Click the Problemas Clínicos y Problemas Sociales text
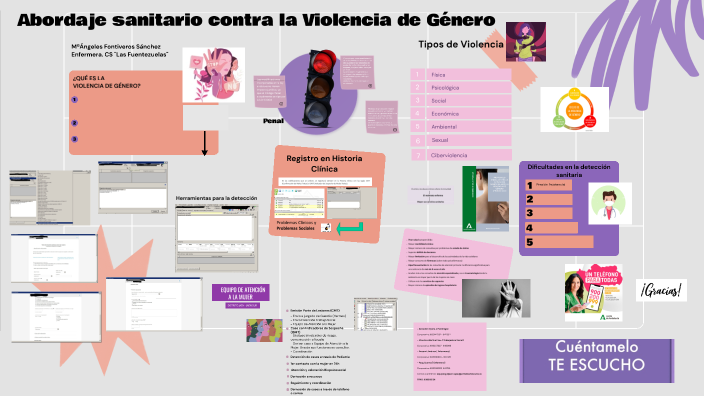704x396 pixels. pos(296,225)
